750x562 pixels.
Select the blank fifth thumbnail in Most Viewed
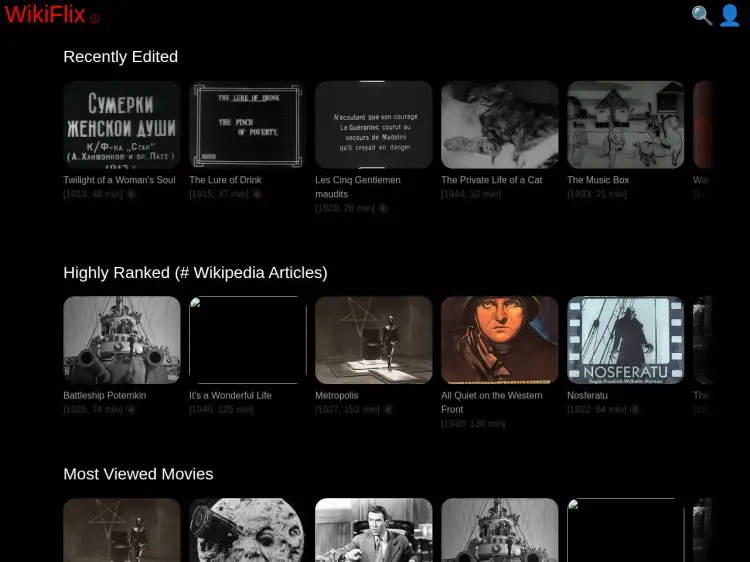click(x=626, y=530)
